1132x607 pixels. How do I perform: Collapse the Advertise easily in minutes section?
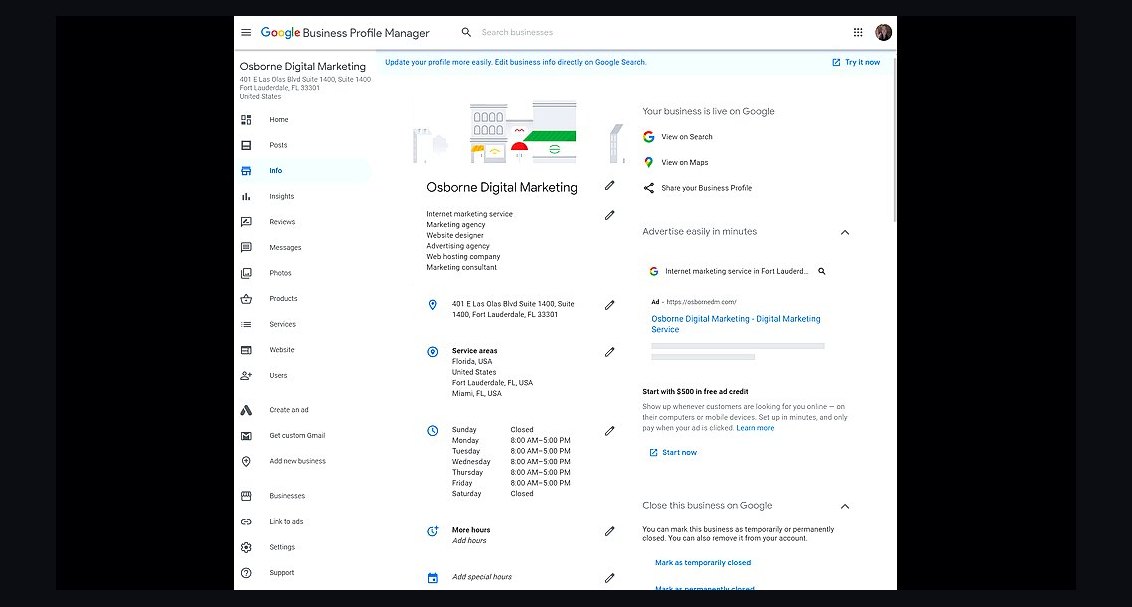pyautogui.click(x=845, y=232)
